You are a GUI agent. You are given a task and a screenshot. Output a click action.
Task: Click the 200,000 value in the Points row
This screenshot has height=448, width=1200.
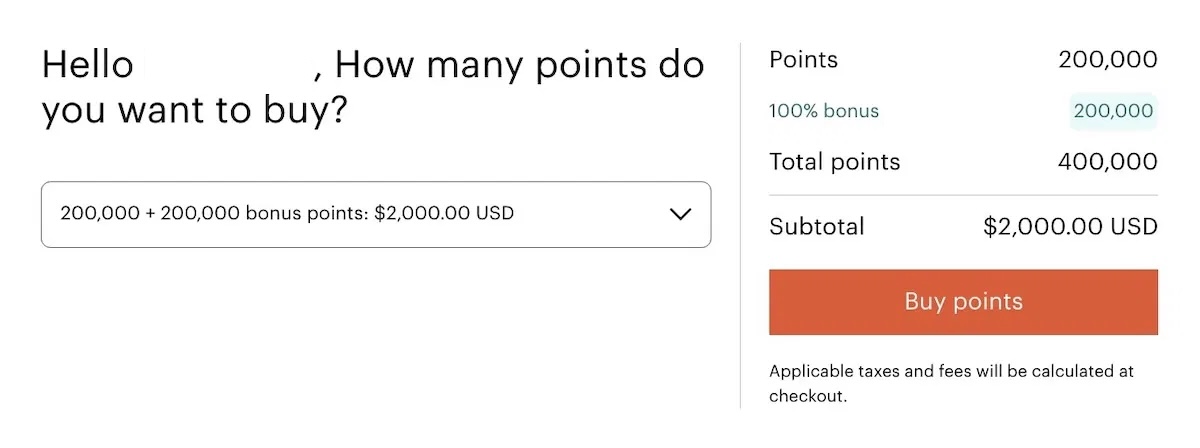tap(1108, 60)
